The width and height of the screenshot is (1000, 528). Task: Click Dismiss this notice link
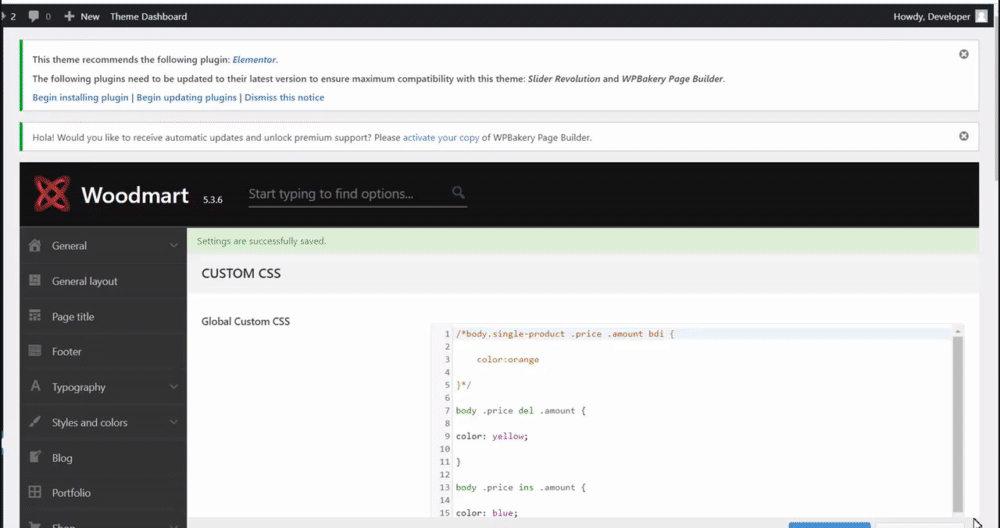(x=284, y=98)
